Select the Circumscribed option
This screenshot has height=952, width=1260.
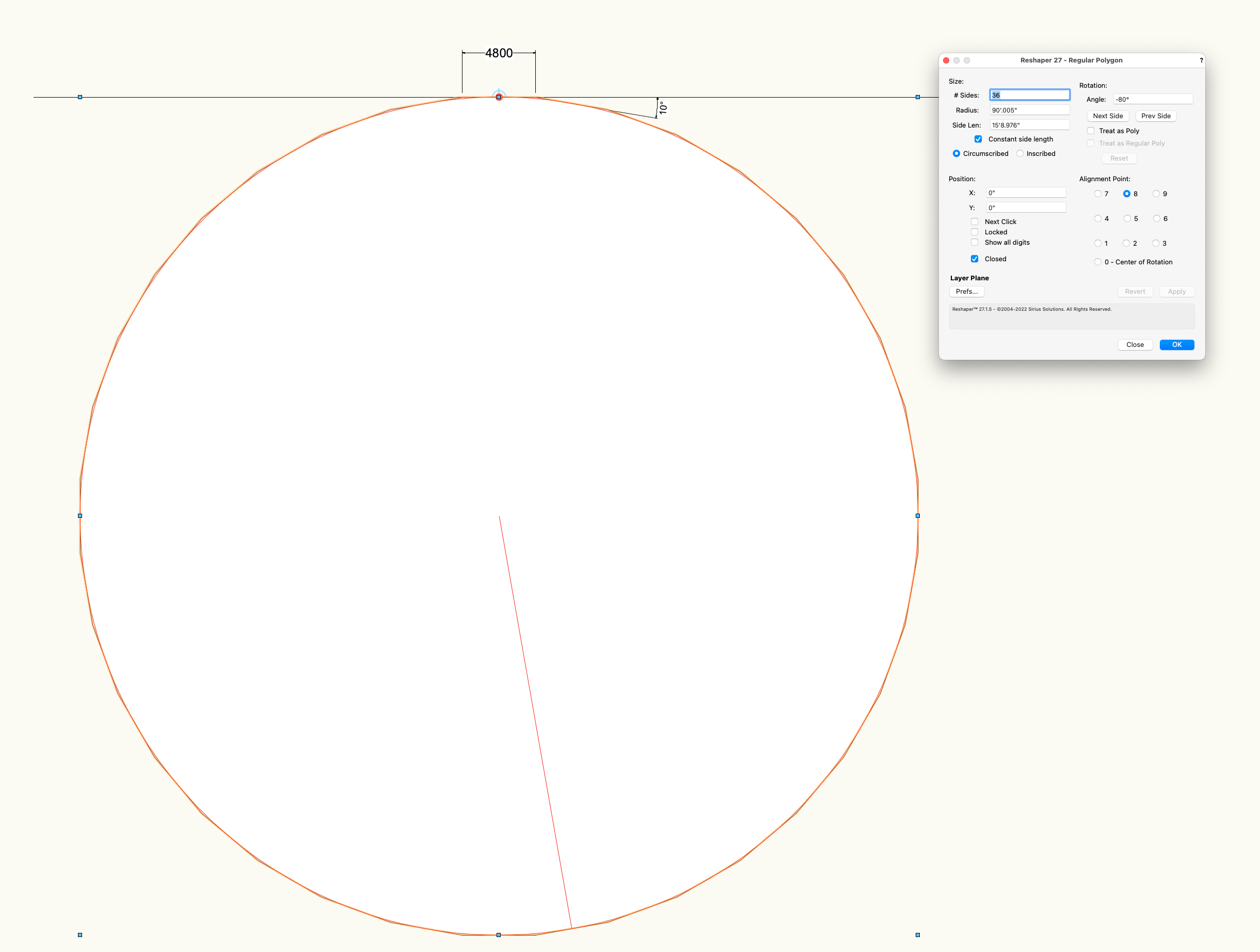pos(956,153)
